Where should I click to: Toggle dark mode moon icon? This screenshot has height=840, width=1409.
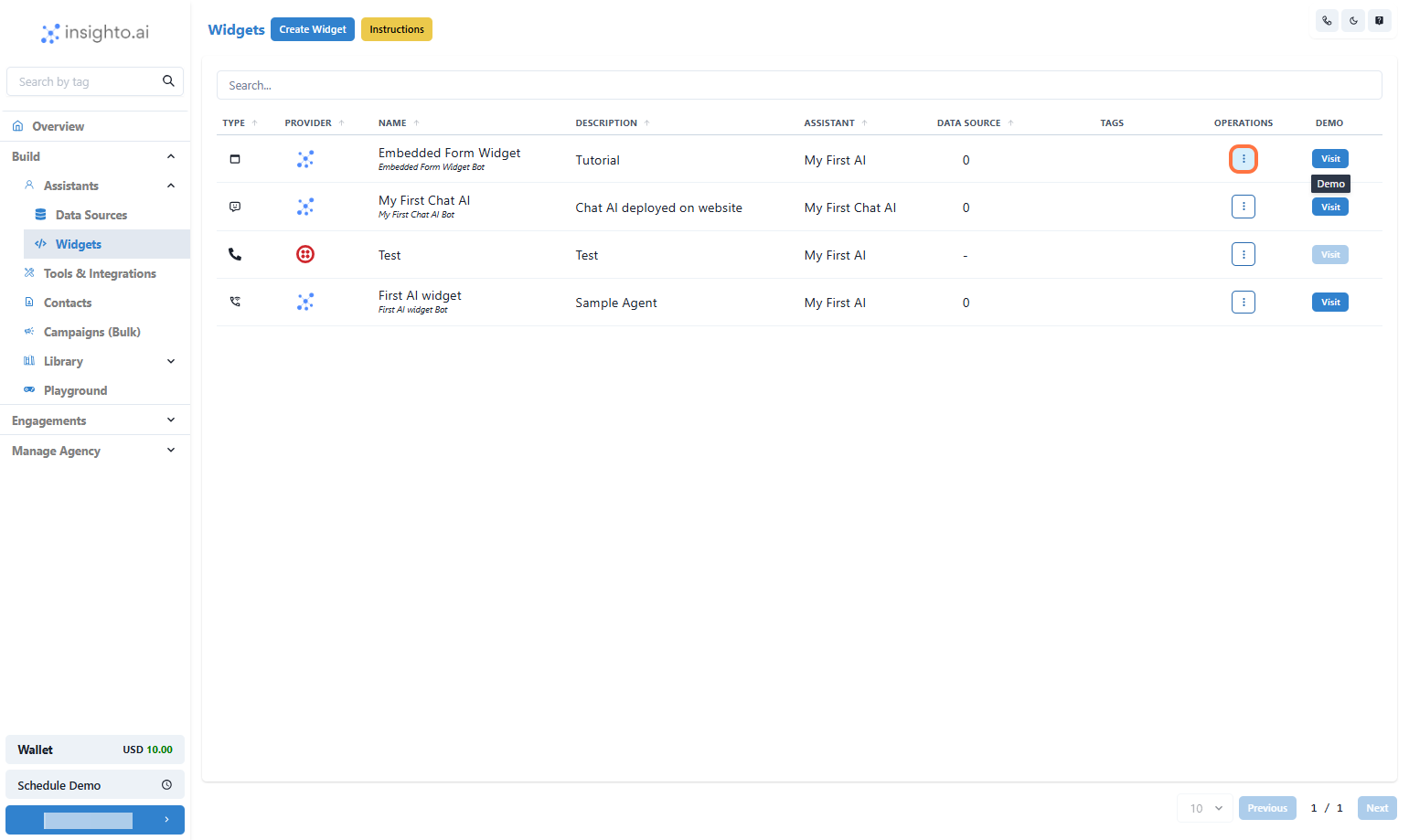(x=1353, y=20)
